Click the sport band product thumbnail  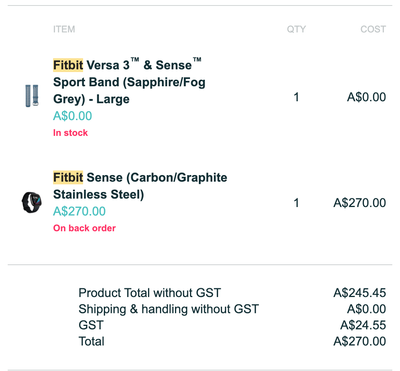pyautogui.click(x=32, y=96)
